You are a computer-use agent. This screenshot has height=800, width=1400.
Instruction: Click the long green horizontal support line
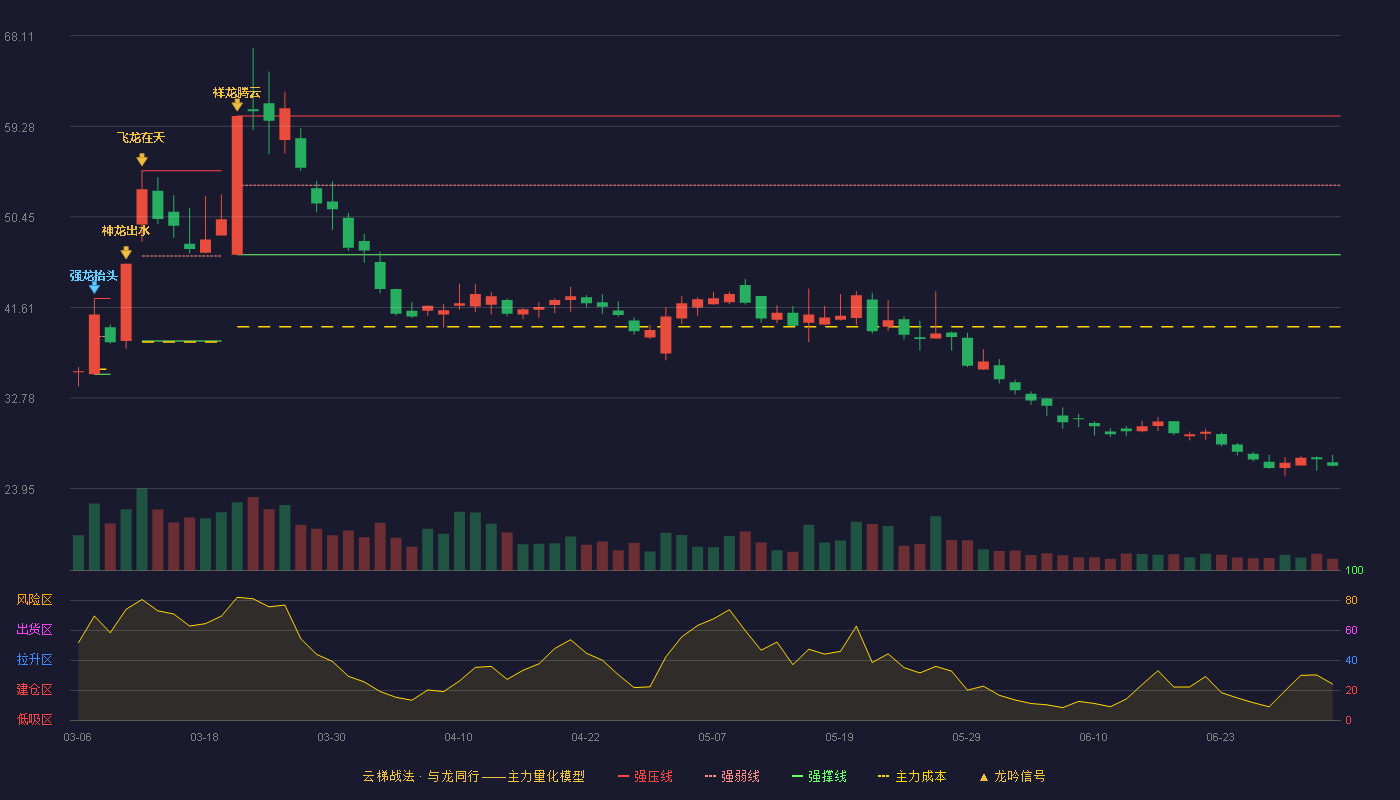pyautogui.click(x=790, y=254)
